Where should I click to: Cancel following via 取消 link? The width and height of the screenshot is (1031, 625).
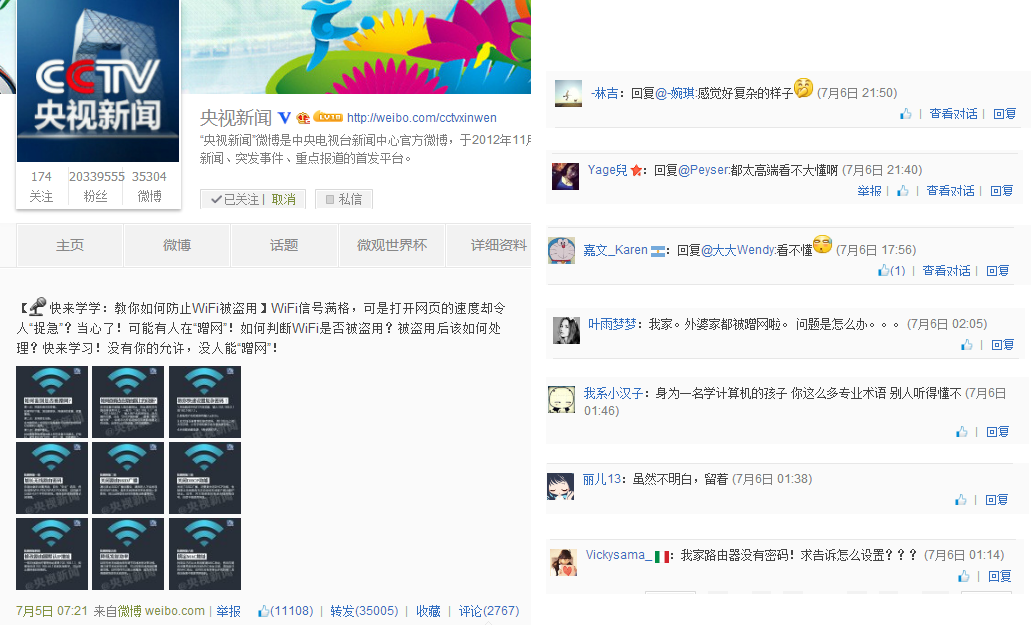coord(283,199)
